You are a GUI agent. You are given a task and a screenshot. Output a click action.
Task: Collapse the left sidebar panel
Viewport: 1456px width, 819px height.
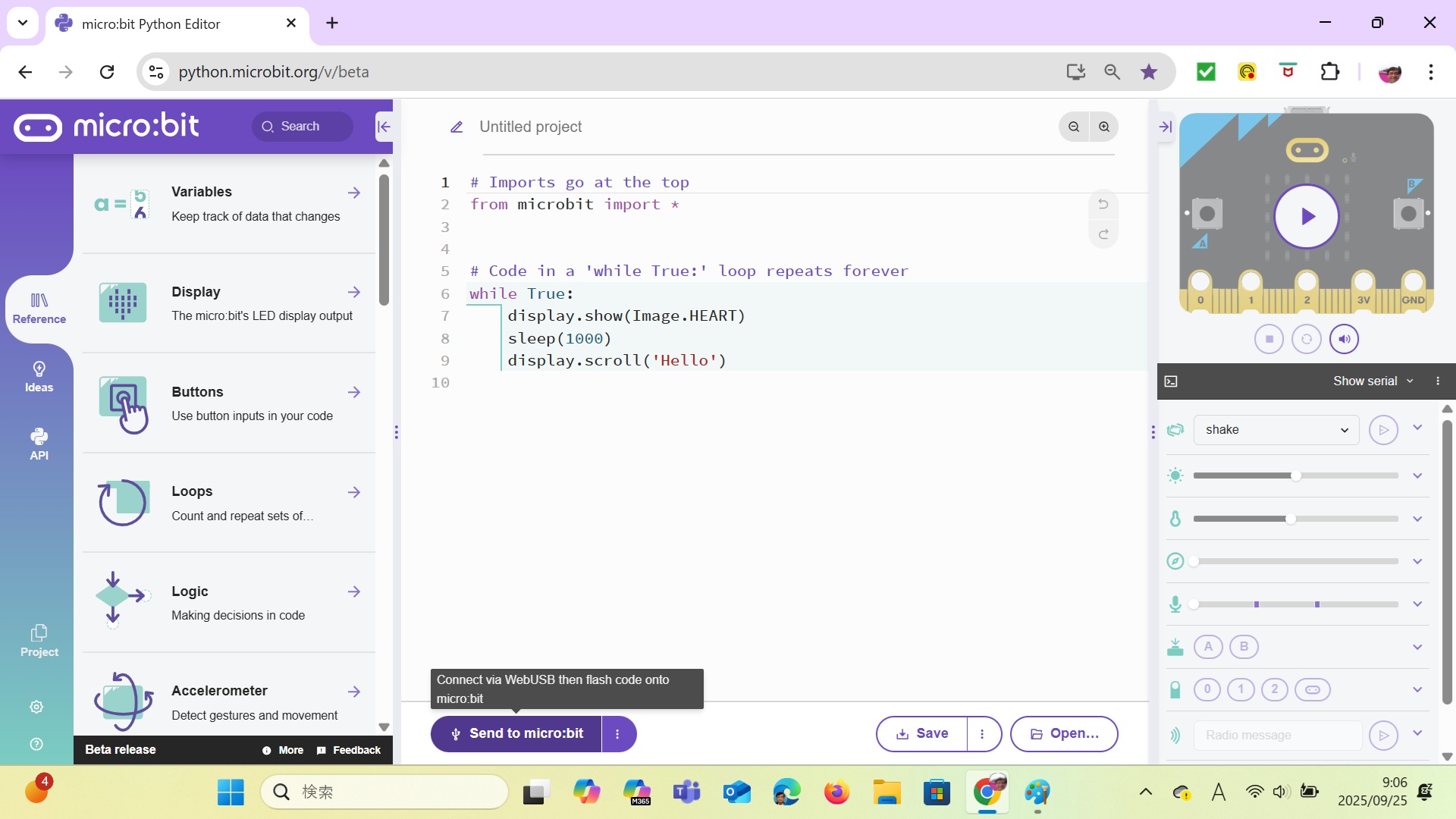click(x=384, y=127)
